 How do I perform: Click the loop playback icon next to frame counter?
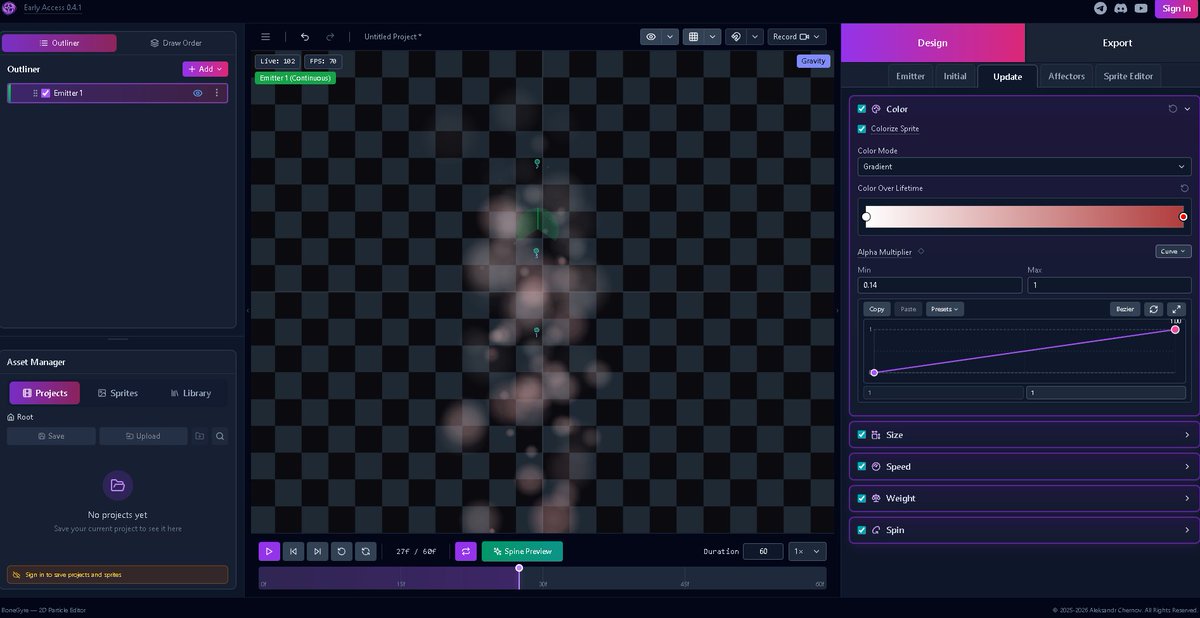(465, 551)
